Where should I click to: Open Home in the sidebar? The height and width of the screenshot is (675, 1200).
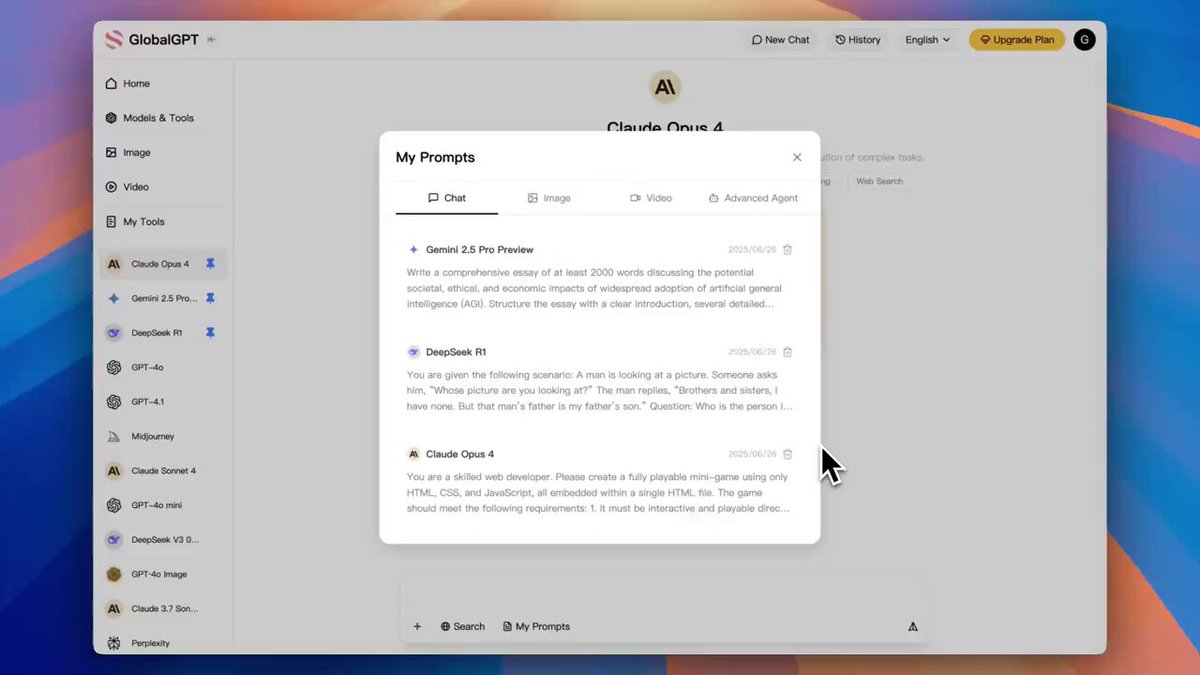[128, 84]
